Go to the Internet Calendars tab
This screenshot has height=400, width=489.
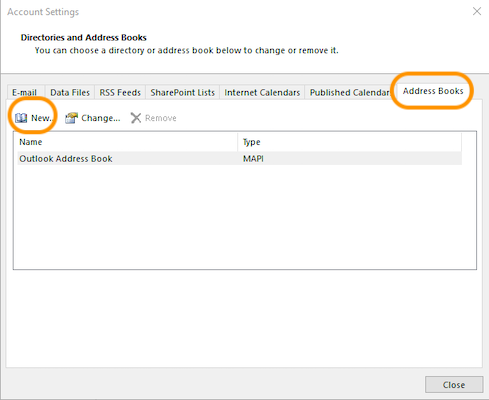262,92
